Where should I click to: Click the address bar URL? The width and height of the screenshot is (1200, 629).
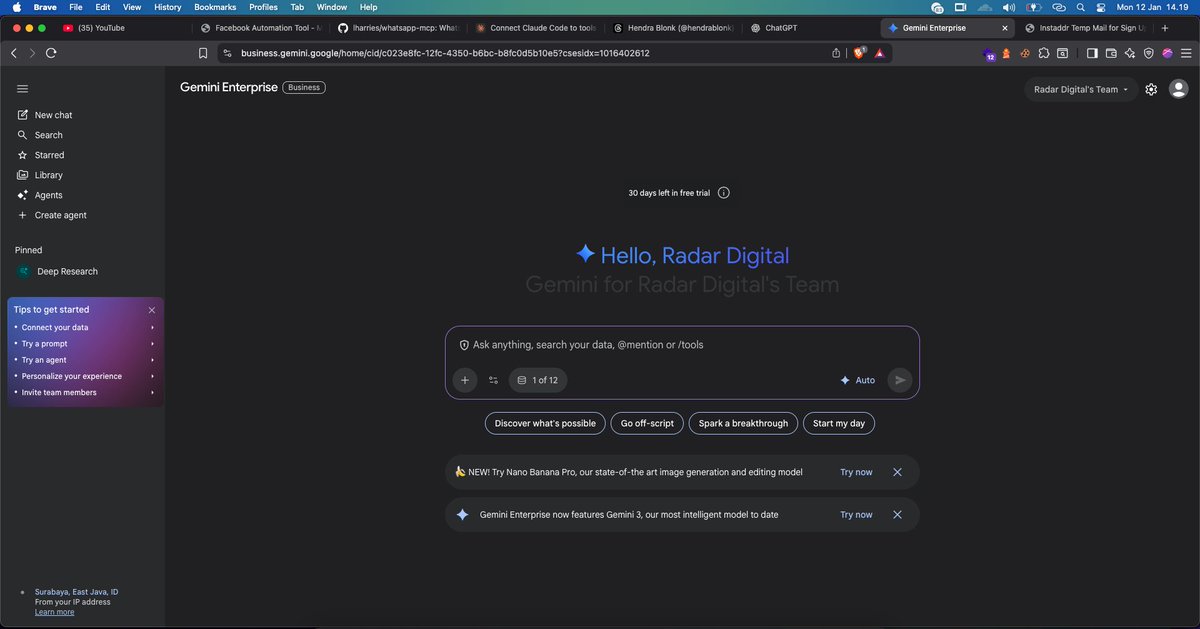(445, 53)
